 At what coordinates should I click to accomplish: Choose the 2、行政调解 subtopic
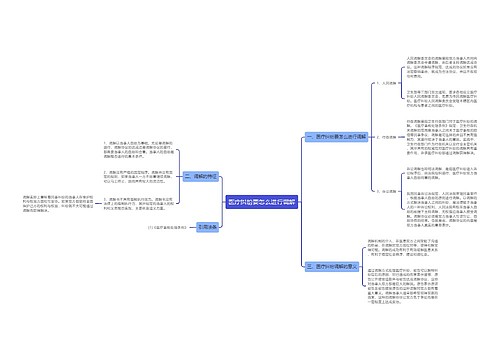tap(386, 137)
